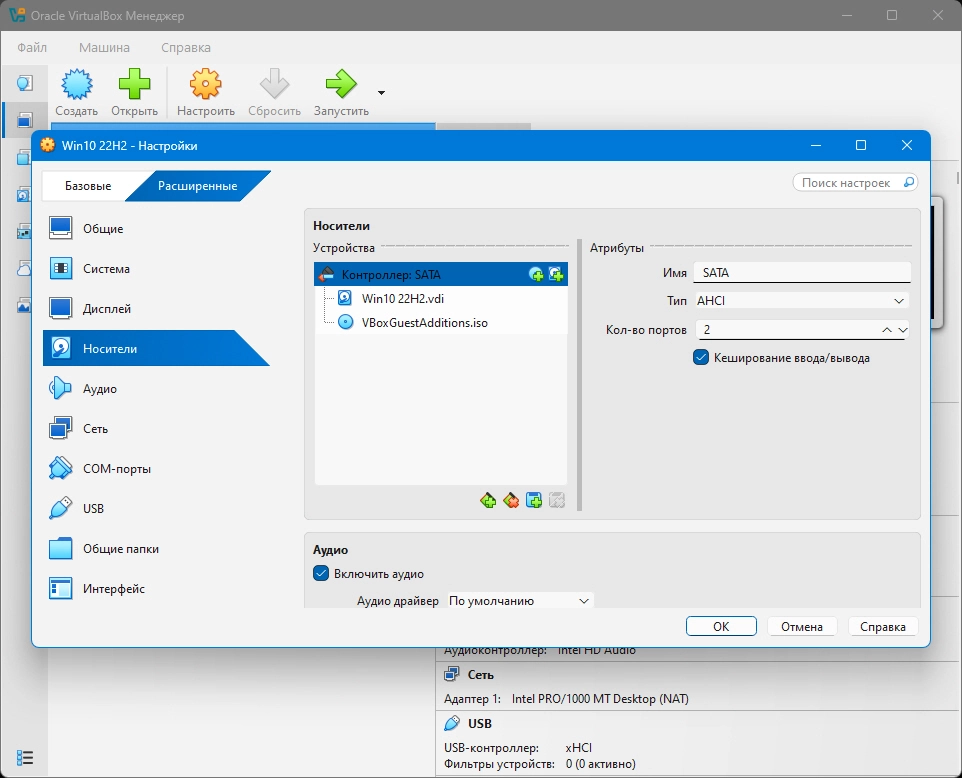This screenshot has height=778, width=962.
Task: Click the remove controller icon below device list
Action: point(511,501)
